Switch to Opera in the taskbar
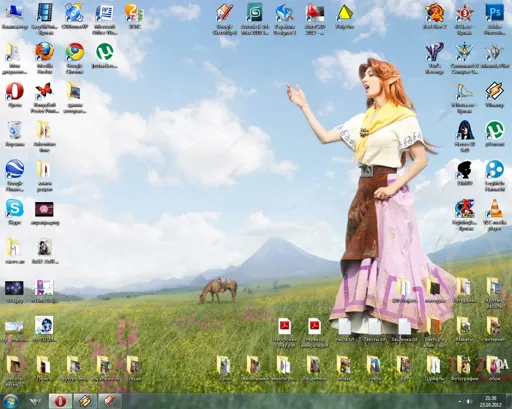Screen dimensions: 512x409 [x=60, y=401]
